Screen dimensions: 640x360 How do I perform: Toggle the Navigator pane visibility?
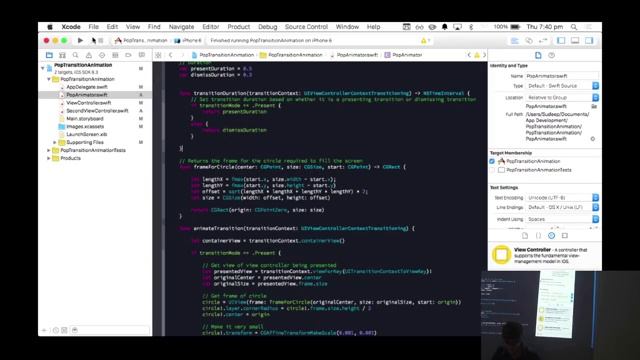click(x=562, y=40)
